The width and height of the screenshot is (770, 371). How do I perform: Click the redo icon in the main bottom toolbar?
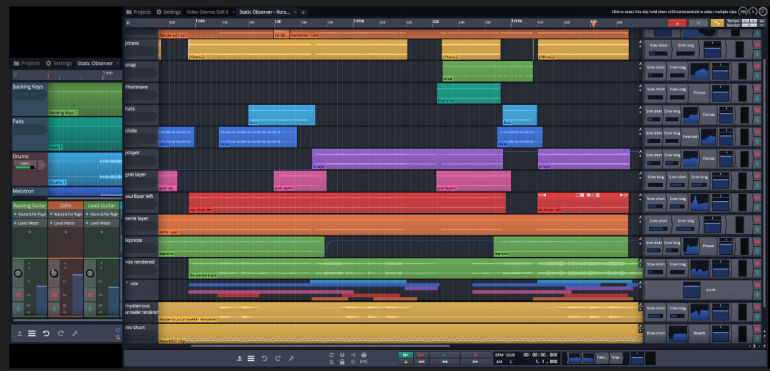(278, 358)
